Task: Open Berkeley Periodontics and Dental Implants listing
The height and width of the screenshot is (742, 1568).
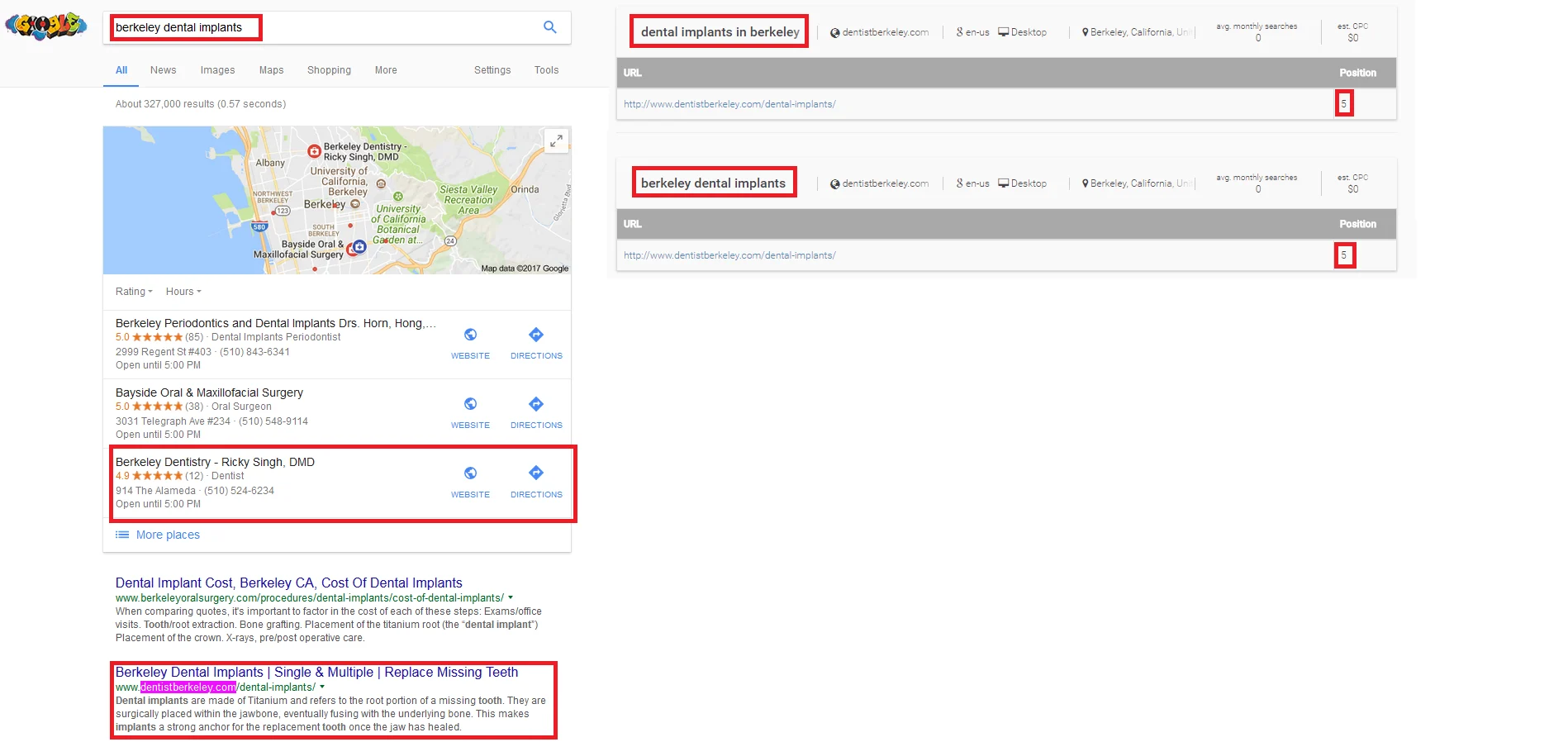Action: pyautogui.click(x=276, y=323)
